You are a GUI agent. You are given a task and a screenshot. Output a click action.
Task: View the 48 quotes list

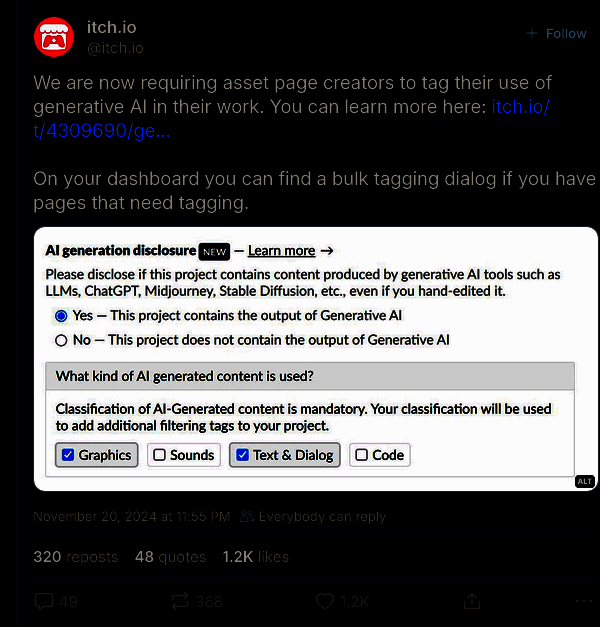click(x=170, y=557)
